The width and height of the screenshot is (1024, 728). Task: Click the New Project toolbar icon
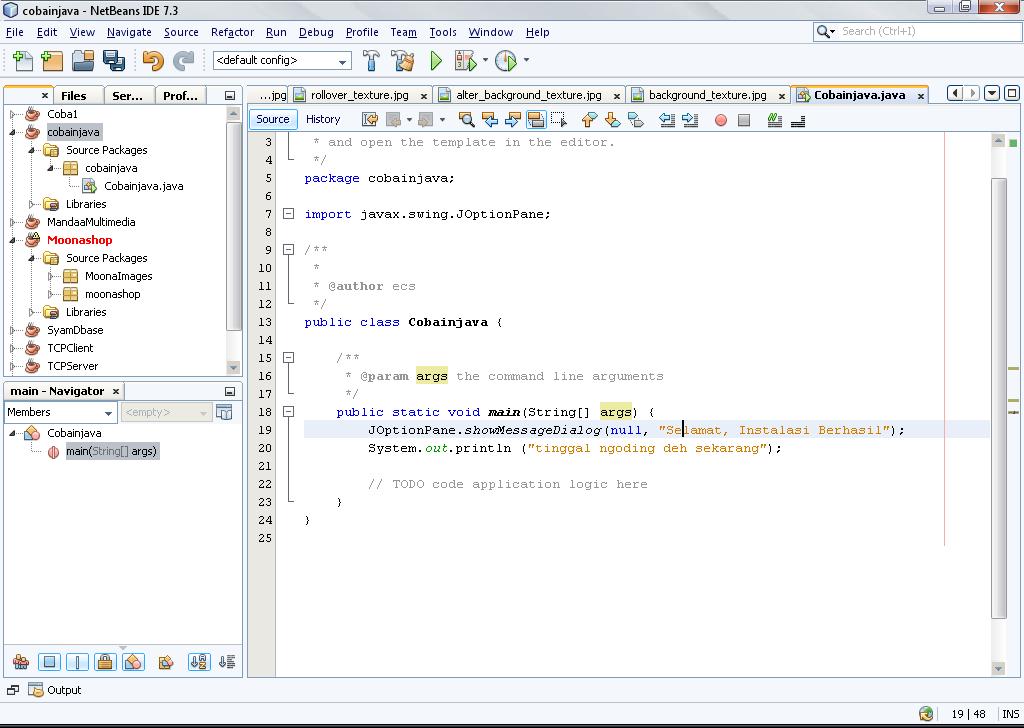coord(52,61)
